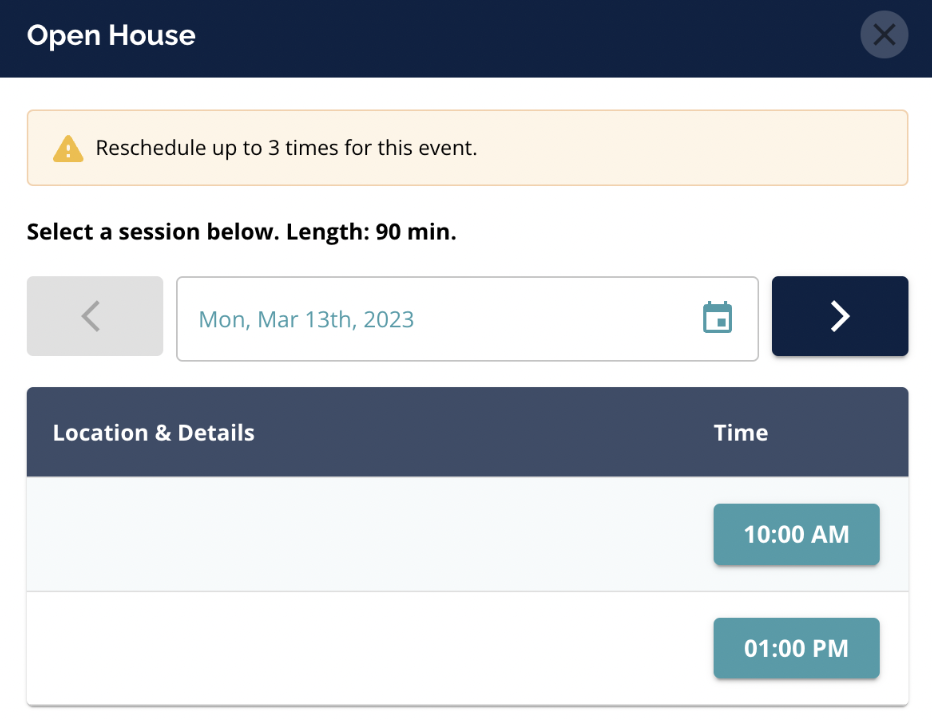Select the 10:00 AM session
The height and width of the screenshot is (720, 932).
click(x=796, y=535)
